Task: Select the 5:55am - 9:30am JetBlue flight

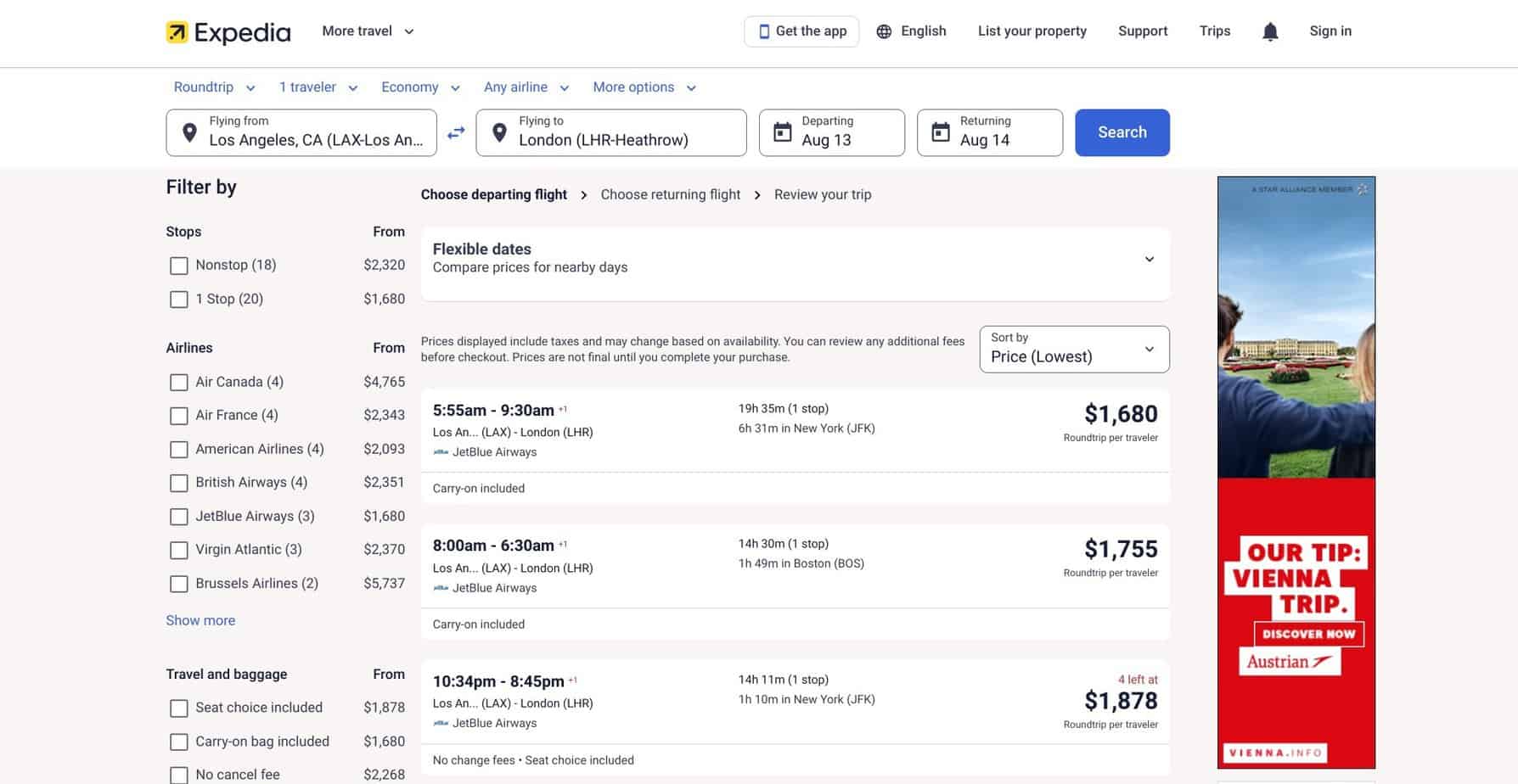Action: pos(796,446)
